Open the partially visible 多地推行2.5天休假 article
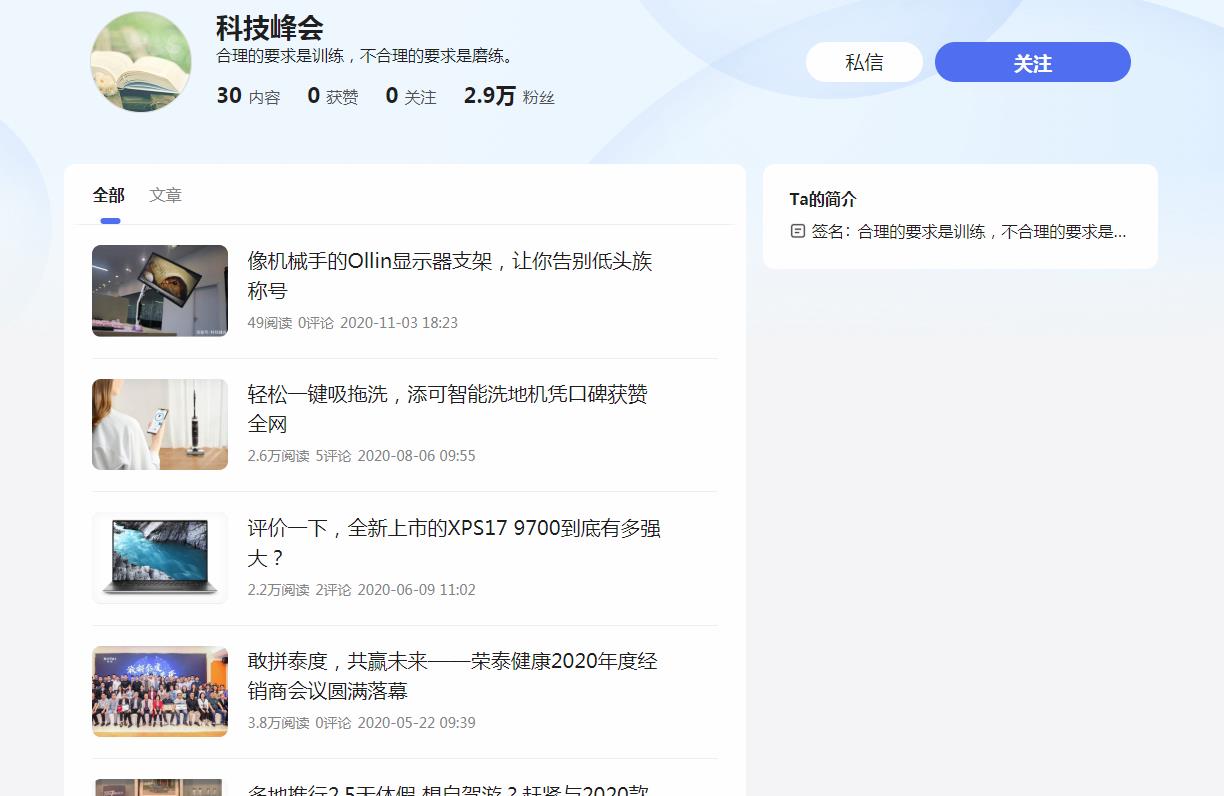 tap(448, 789)
